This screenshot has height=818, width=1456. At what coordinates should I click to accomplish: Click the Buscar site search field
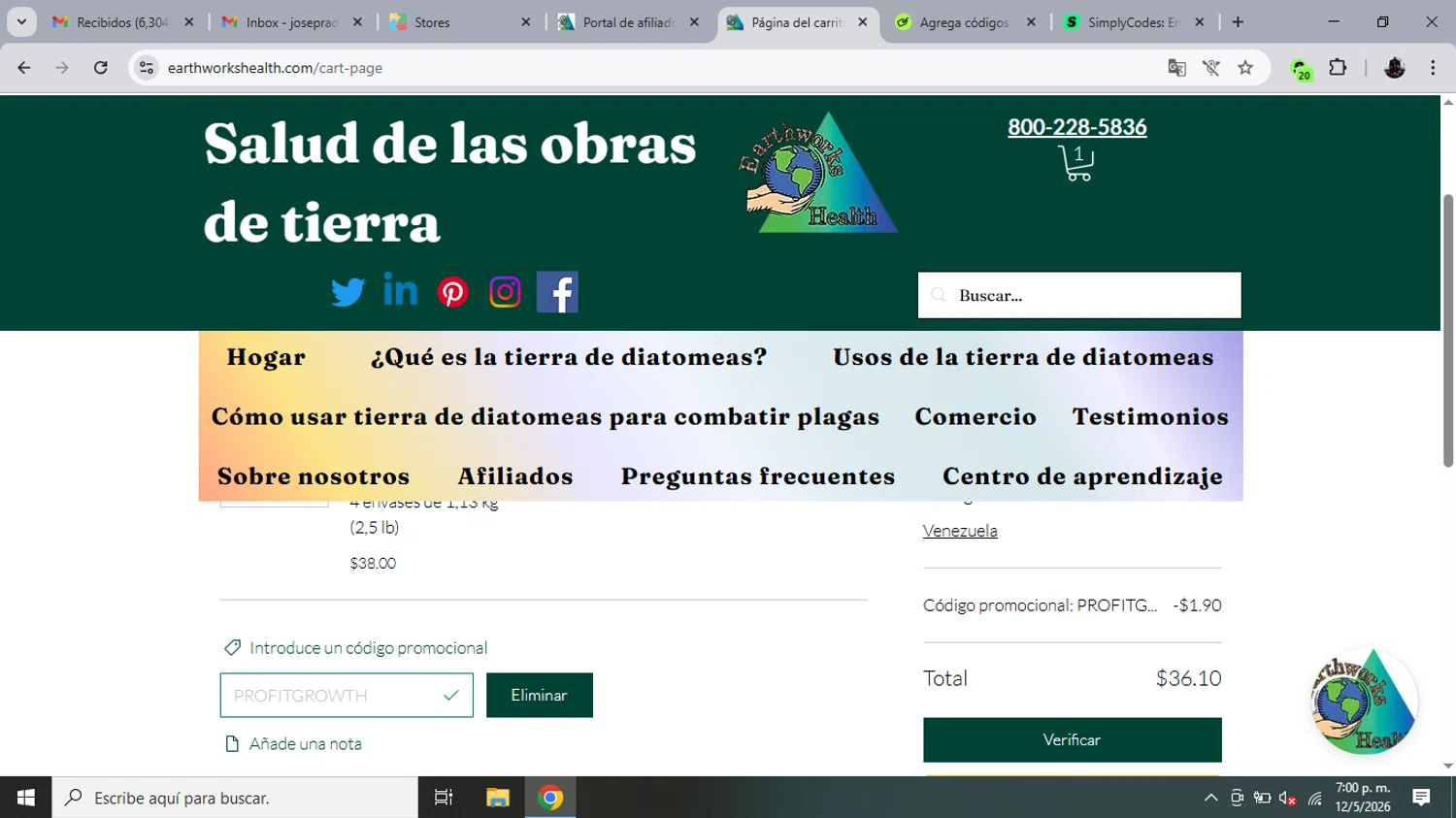coord(1079,295)
